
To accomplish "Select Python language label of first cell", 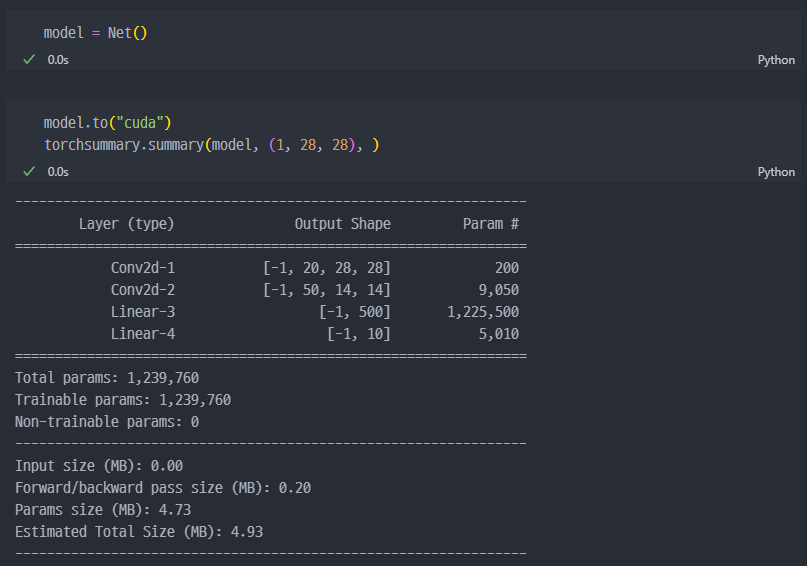I will click(776, 60).
